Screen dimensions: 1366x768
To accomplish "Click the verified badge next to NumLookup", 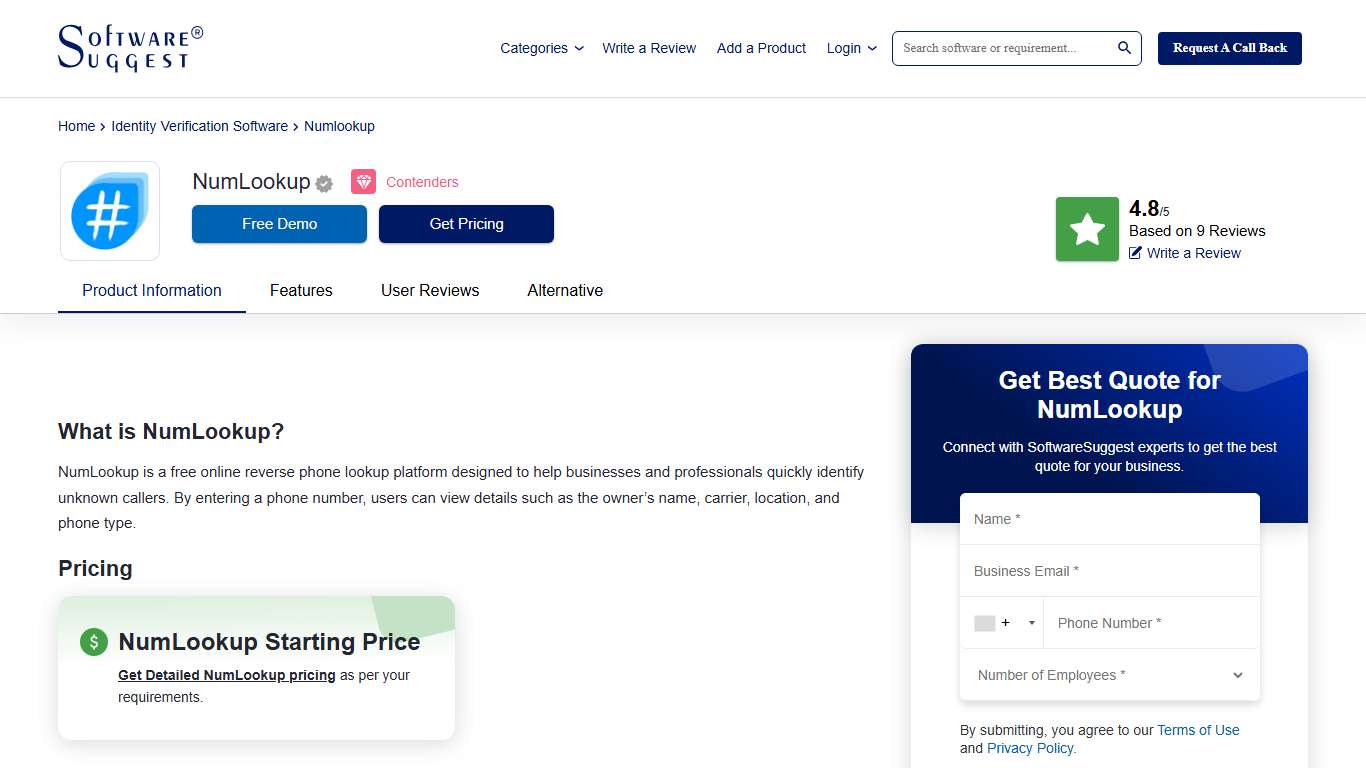I will (323, 183).
